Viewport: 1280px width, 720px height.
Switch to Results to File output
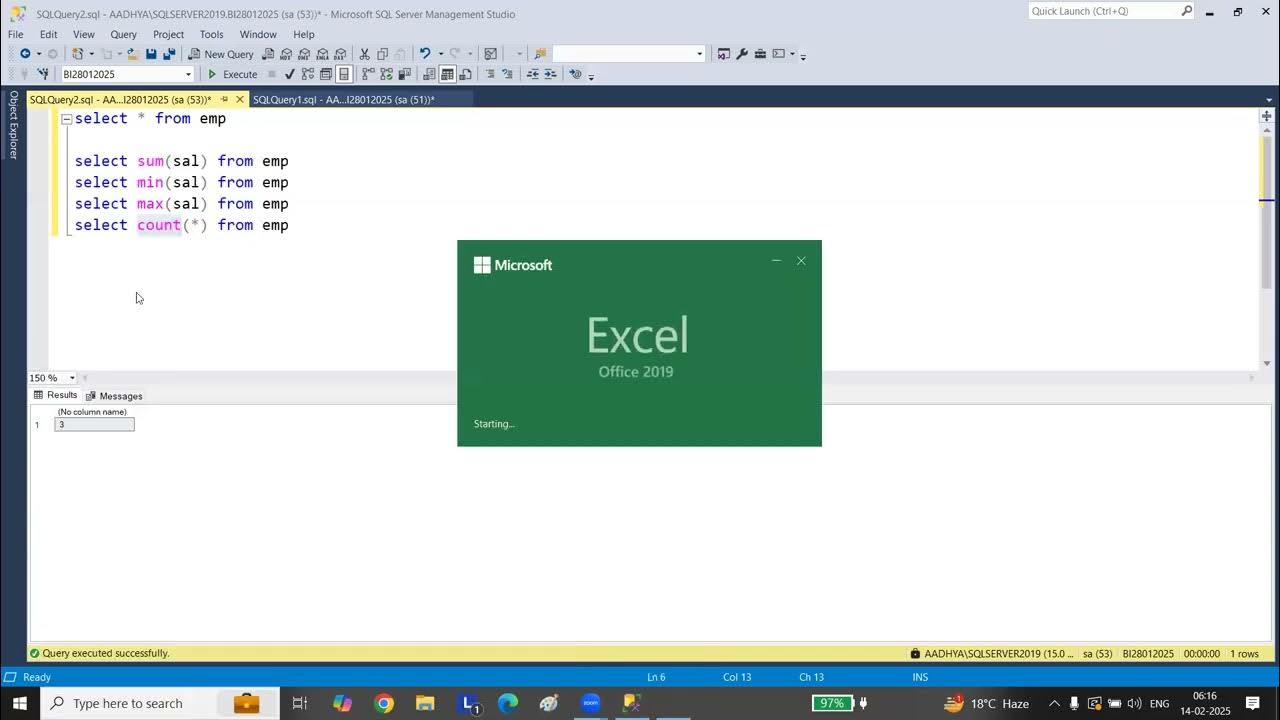click(x=465, y=74)
